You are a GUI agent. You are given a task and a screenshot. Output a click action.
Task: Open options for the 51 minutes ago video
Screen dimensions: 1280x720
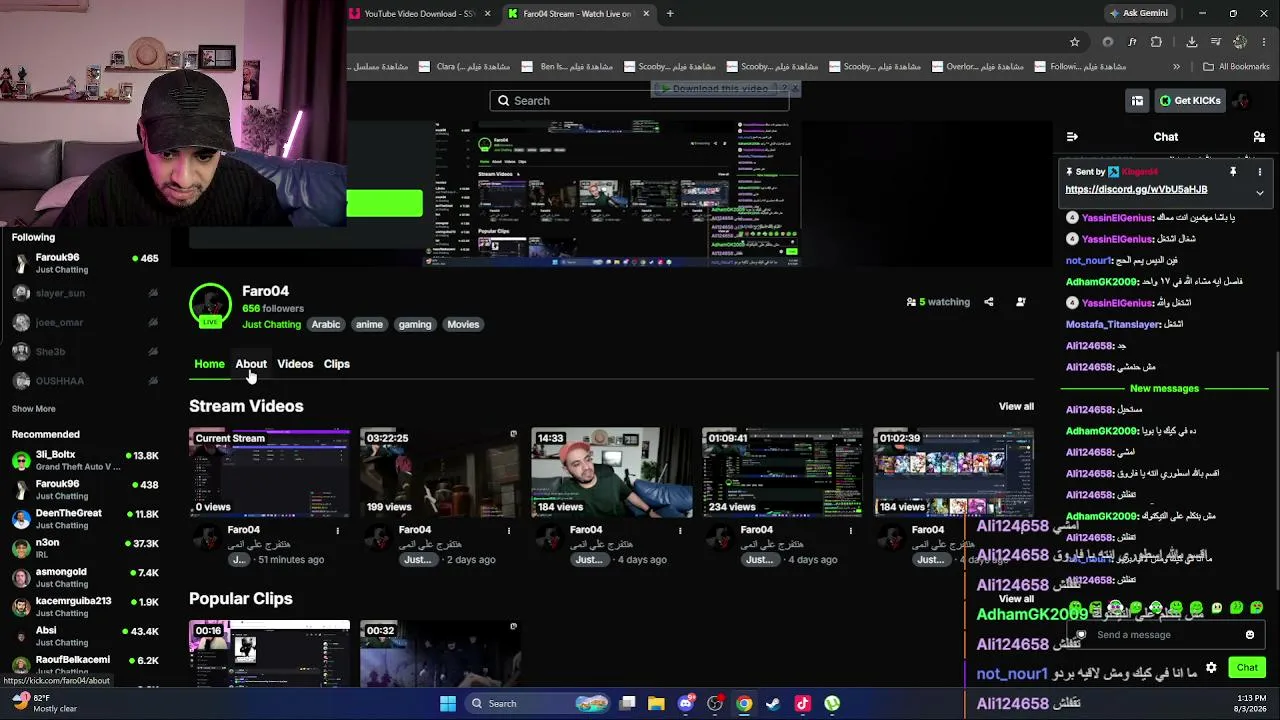pyautogui.click(x=337, y=530)
